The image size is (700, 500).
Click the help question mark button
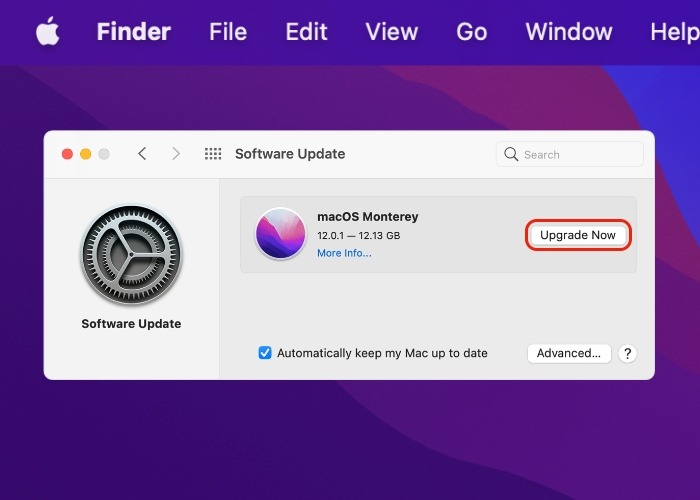(627, 353)
